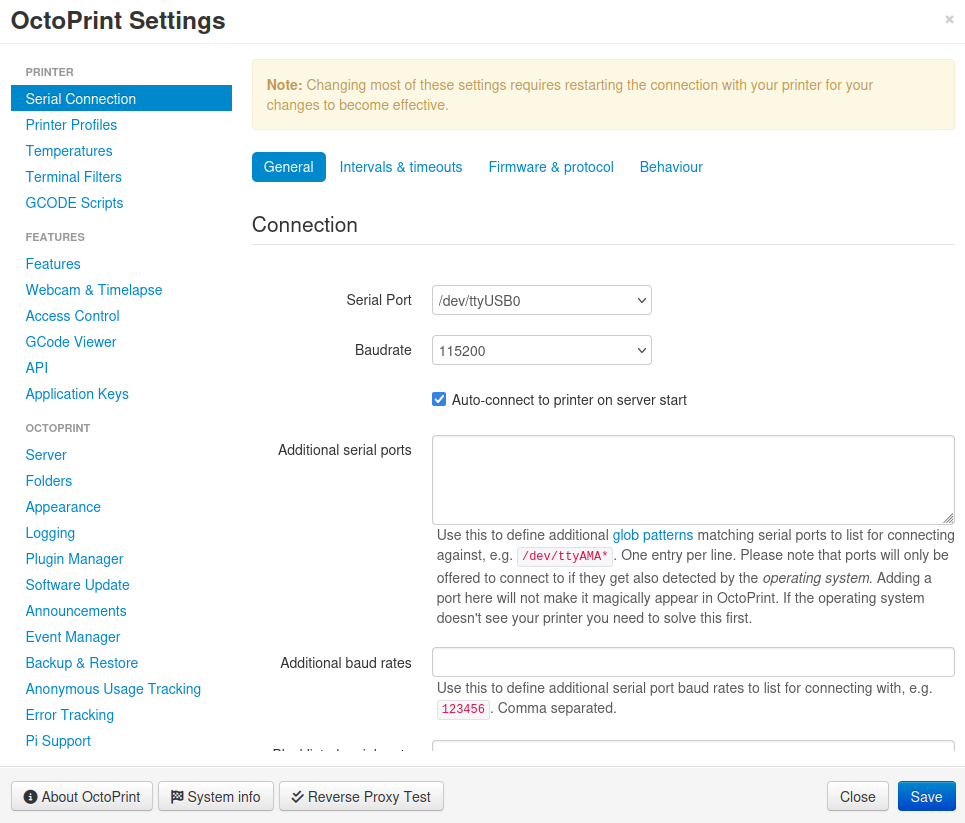
Task: Click the Additional serial ports label
Action: coord(345,450)
